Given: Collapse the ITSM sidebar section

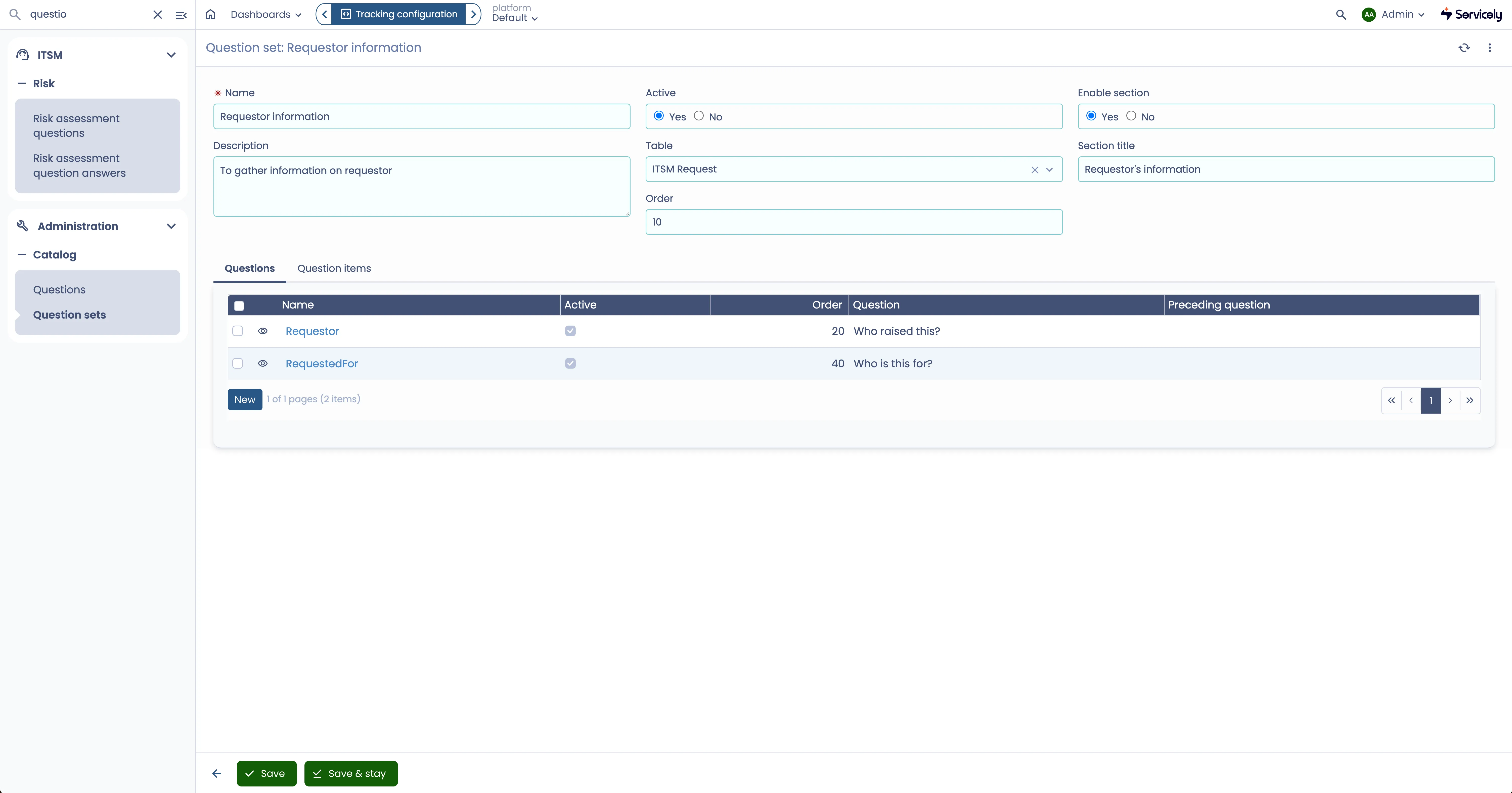Looking at the screenshot, I should (x=171, y=55).
